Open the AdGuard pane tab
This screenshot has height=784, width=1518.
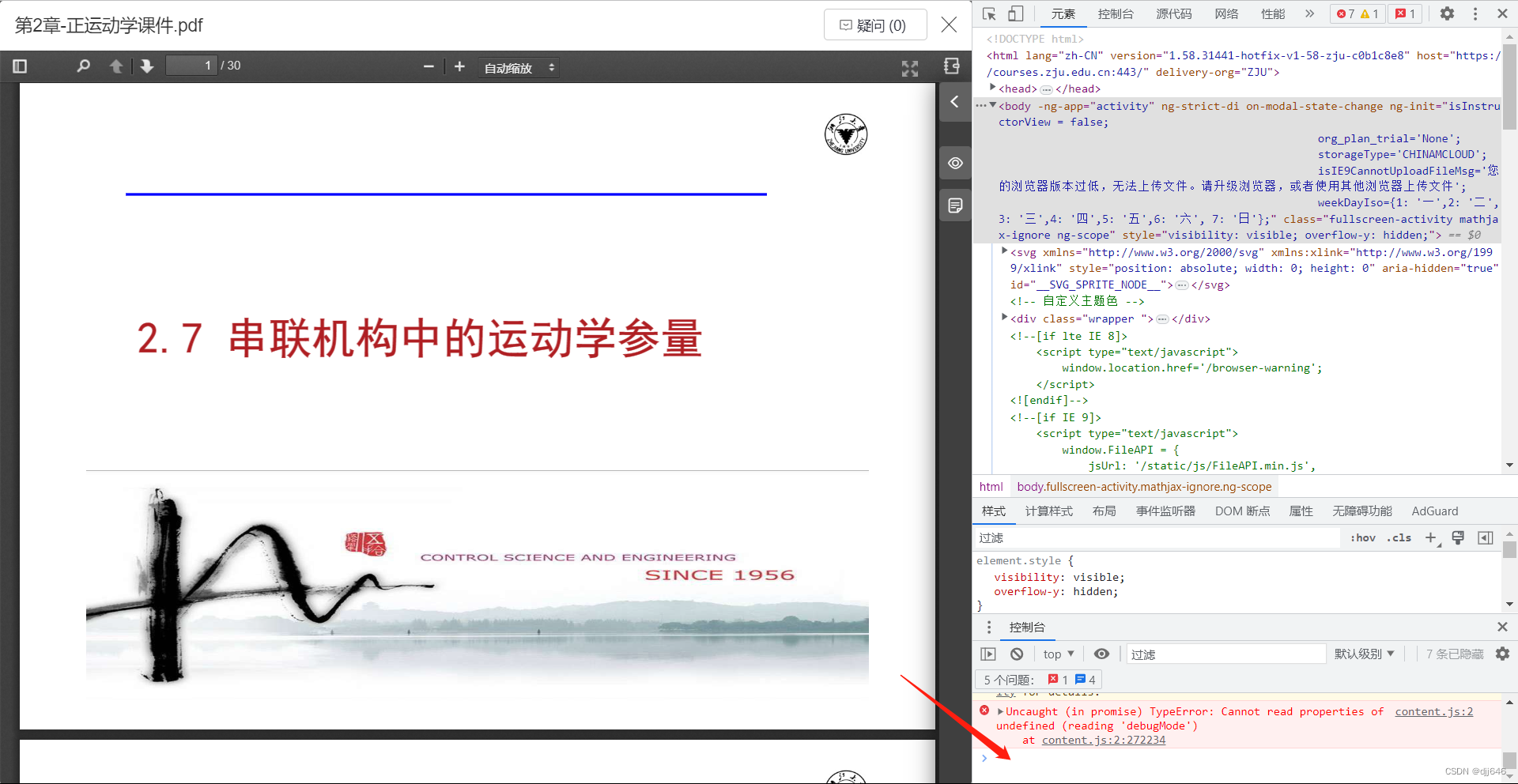[x=1435, y=511]
